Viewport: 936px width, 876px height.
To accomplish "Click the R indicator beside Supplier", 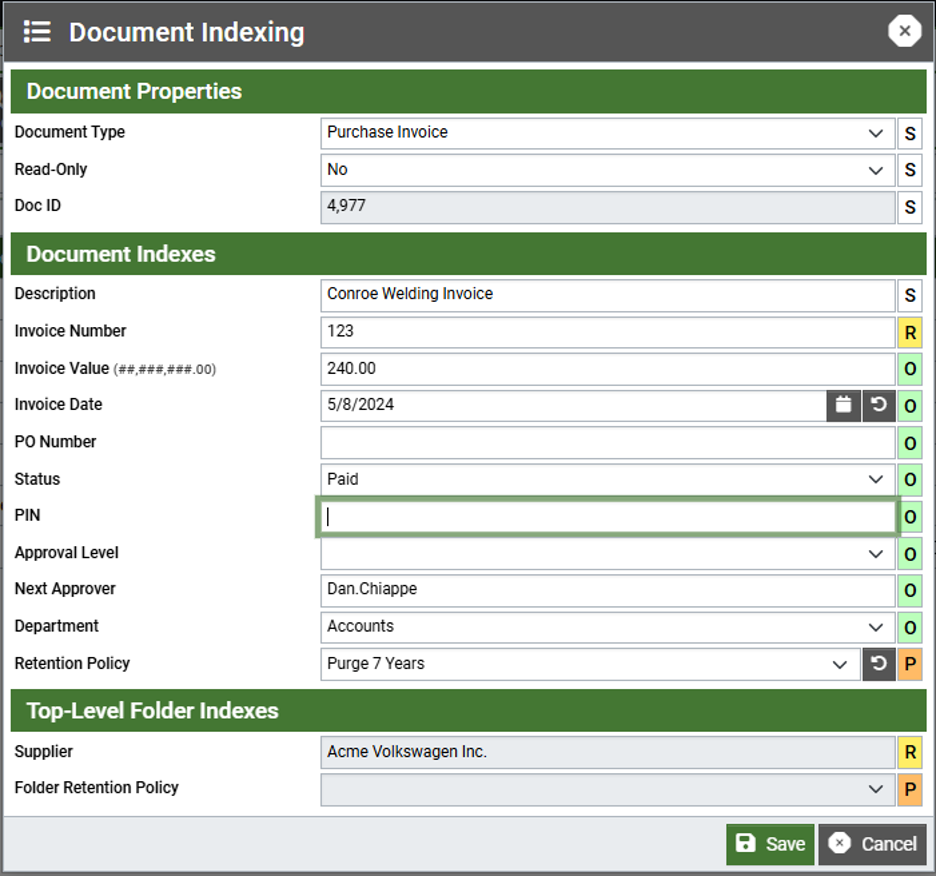I will [x=910, y=752].
